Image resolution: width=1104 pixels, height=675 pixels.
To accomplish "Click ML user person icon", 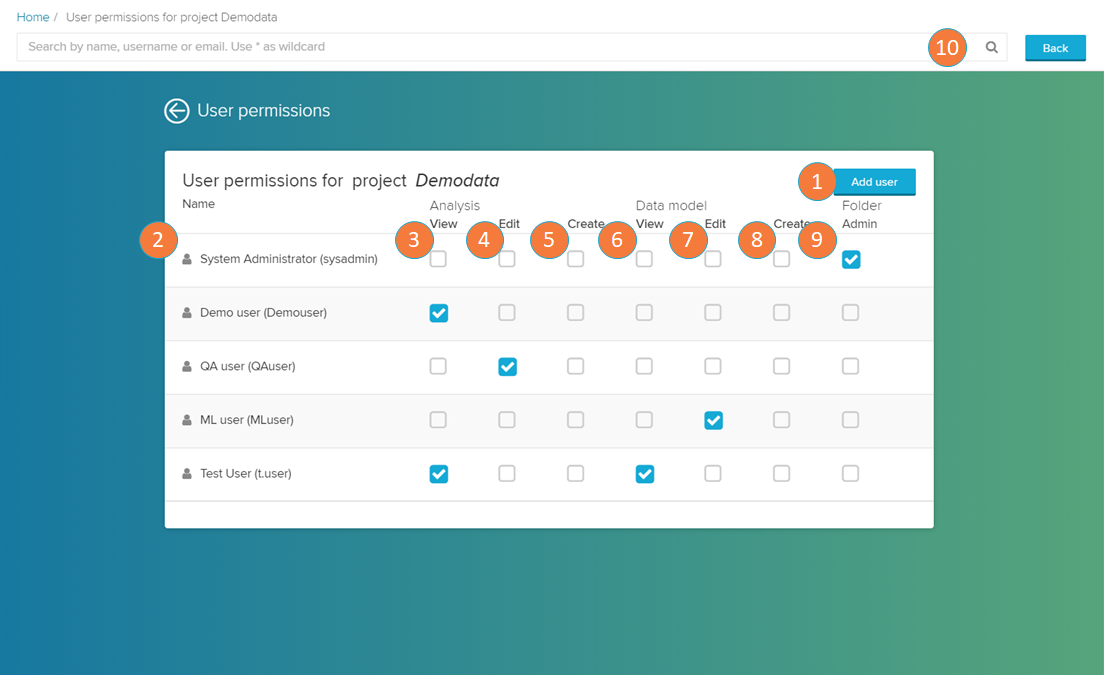I will coord(187,421).
